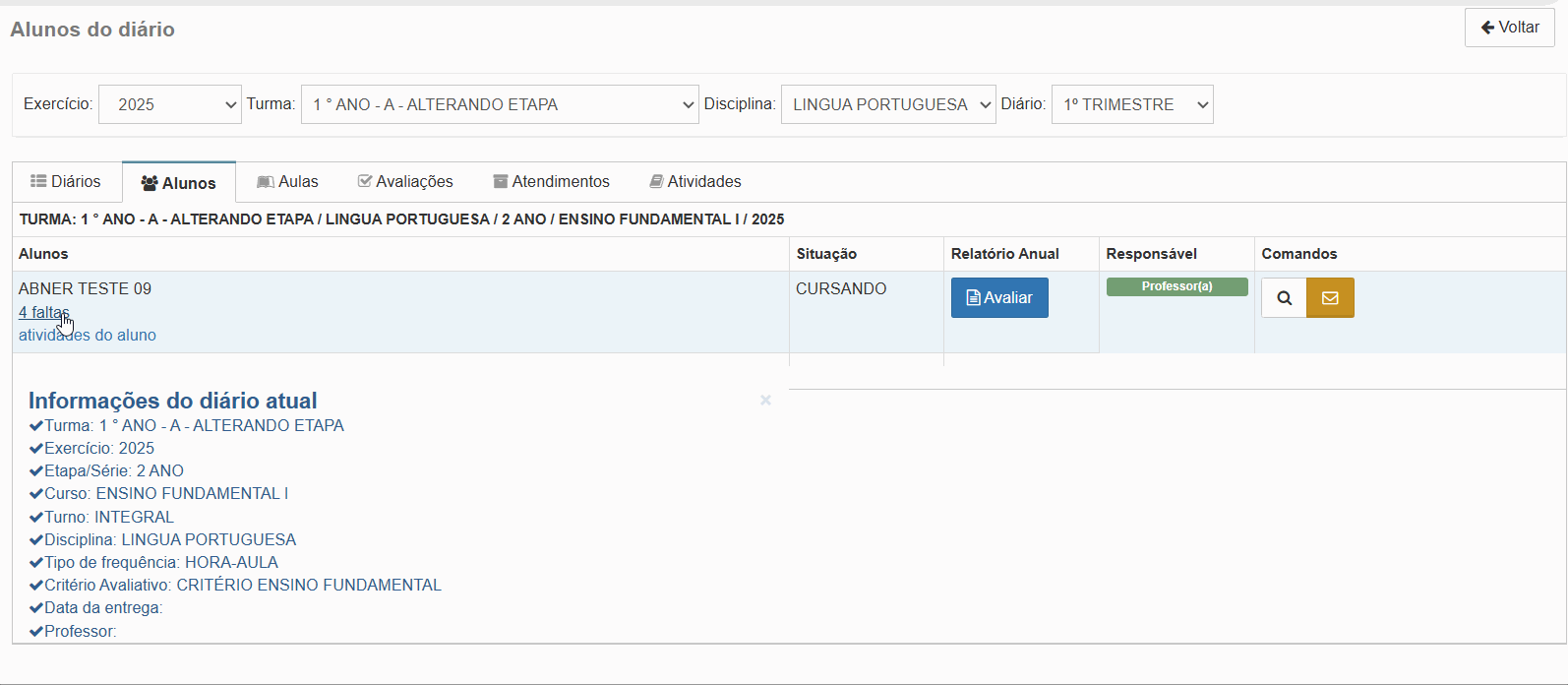Open the Atendimentos tab

click(x=551, y=181)
